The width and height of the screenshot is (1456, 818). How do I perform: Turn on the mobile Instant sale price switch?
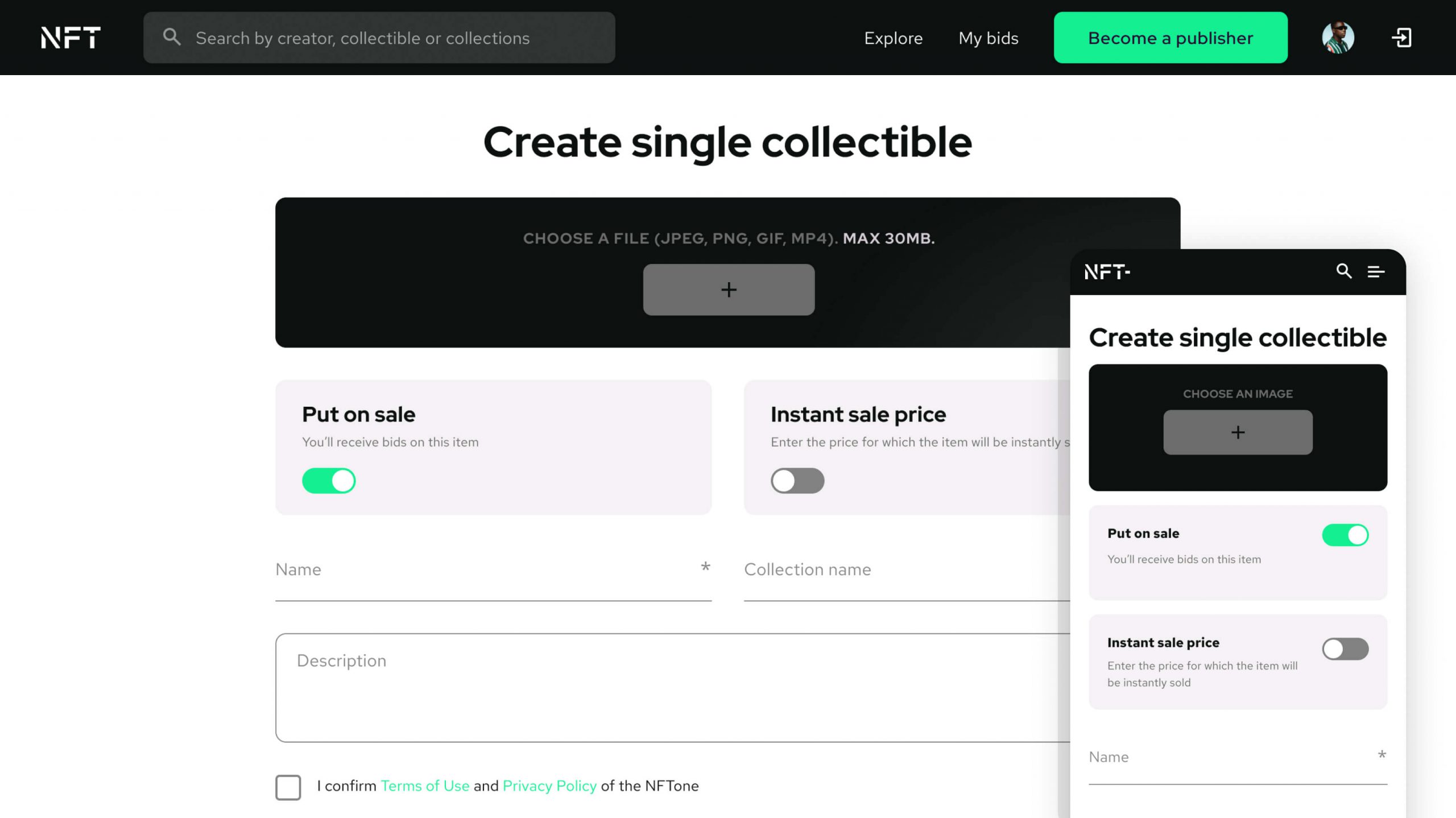click(x=1345, y=649)
